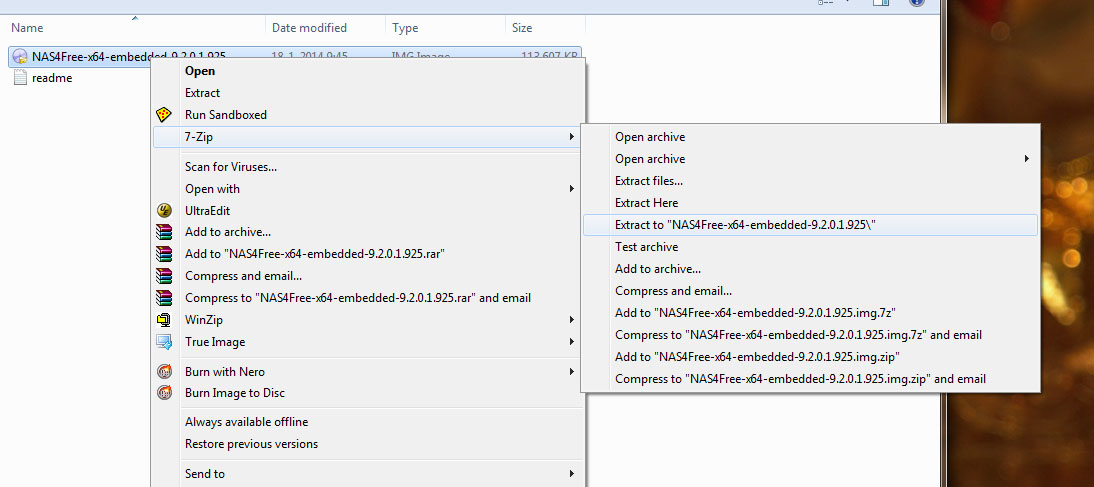Image resolution: width=1094 pixels, height=487 pixels.
Task: Choose Extract Here in 7-Zip submenu
Action: click(647, 203)
